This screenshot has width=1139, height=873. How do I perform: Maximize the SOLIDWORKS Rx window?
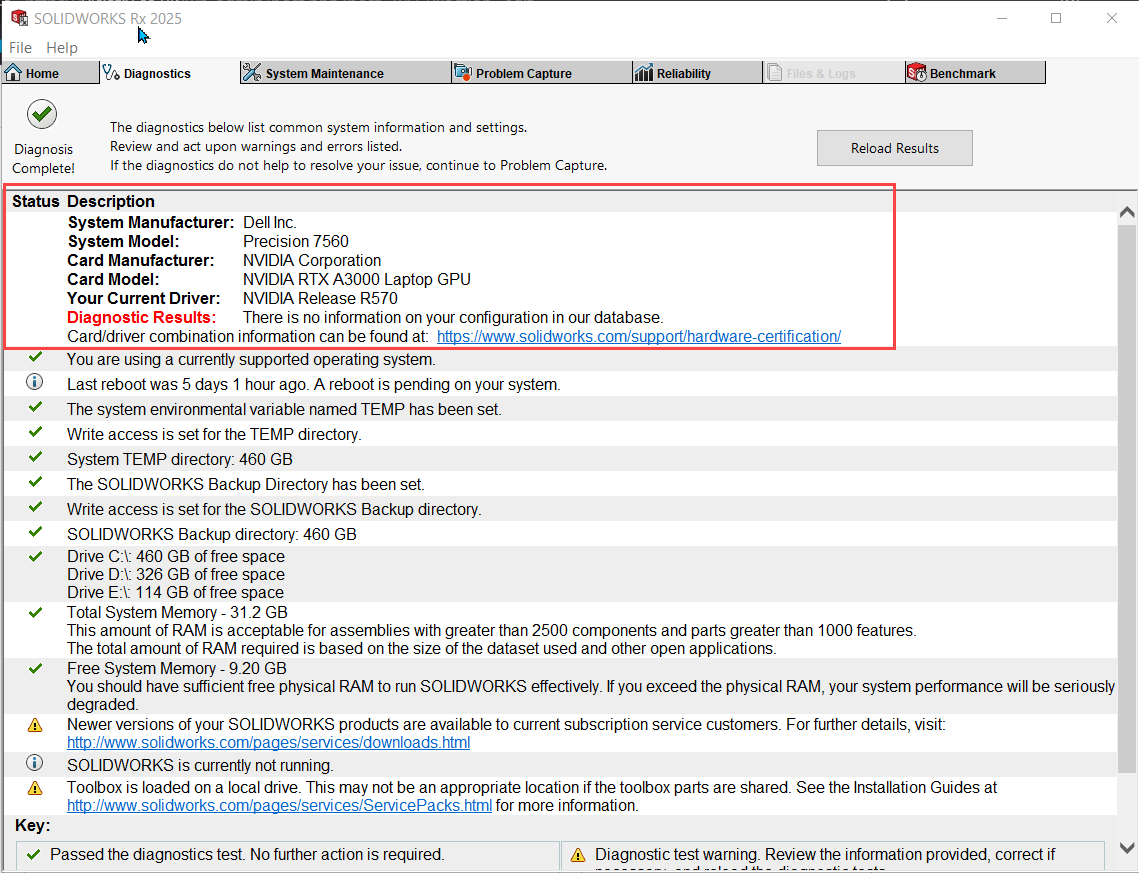(x=1056, y=18)
